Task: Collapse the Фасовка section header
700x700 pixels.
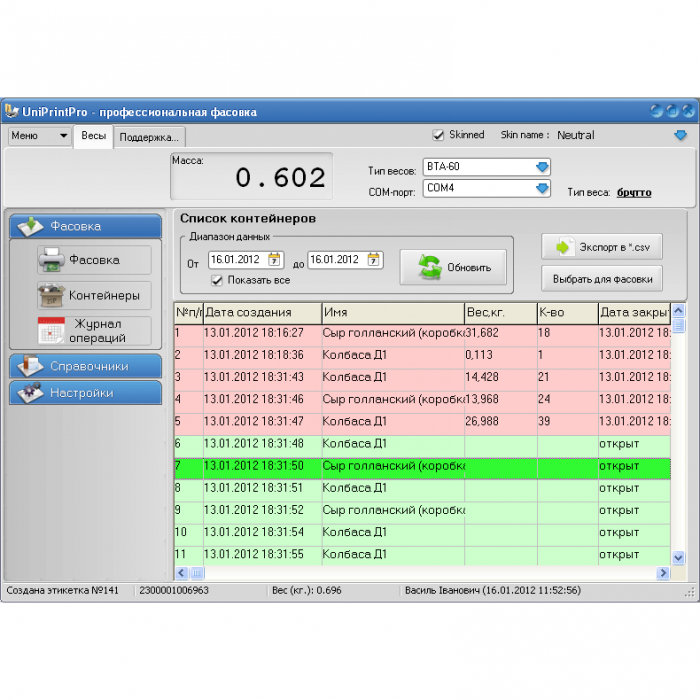Action: coord(86,226)
